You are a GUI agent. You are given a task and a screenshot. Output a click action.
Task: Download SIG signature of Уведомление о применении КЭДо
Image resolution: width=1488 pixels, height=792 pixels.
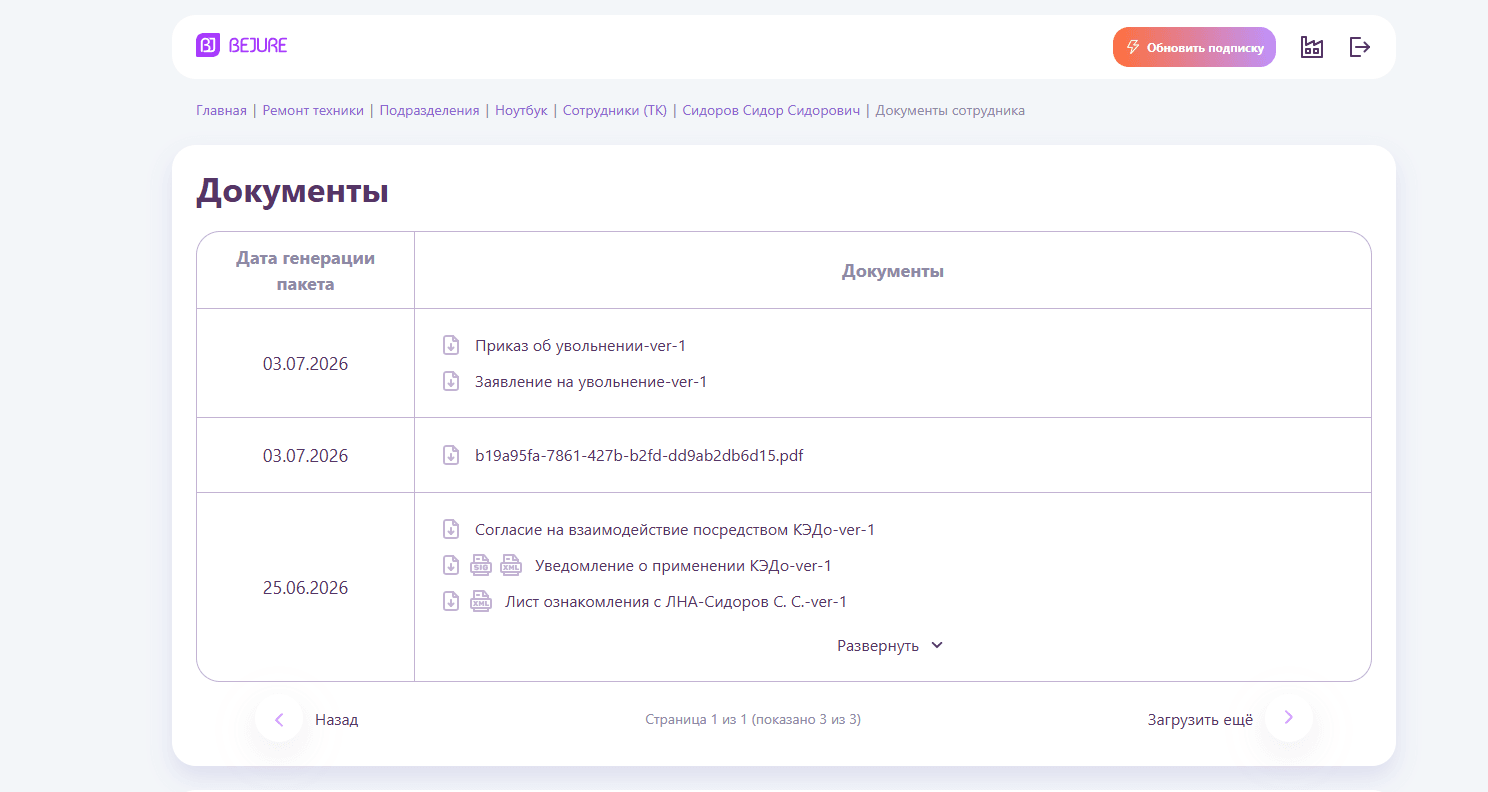click(481, 565)
